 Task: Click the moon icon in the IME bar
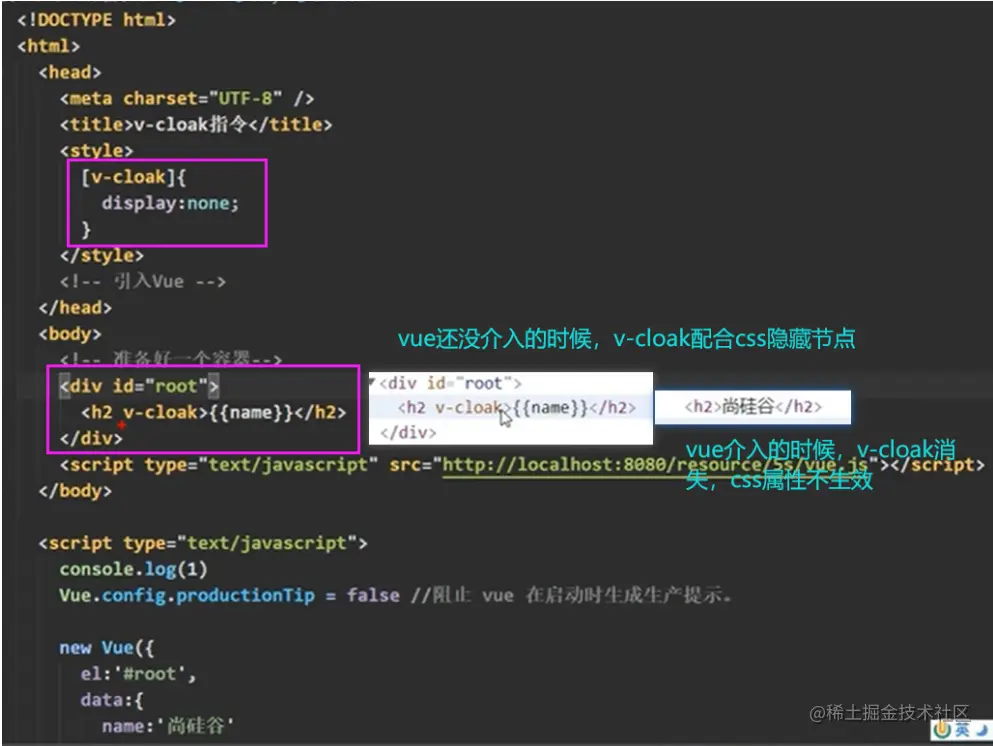982,730
